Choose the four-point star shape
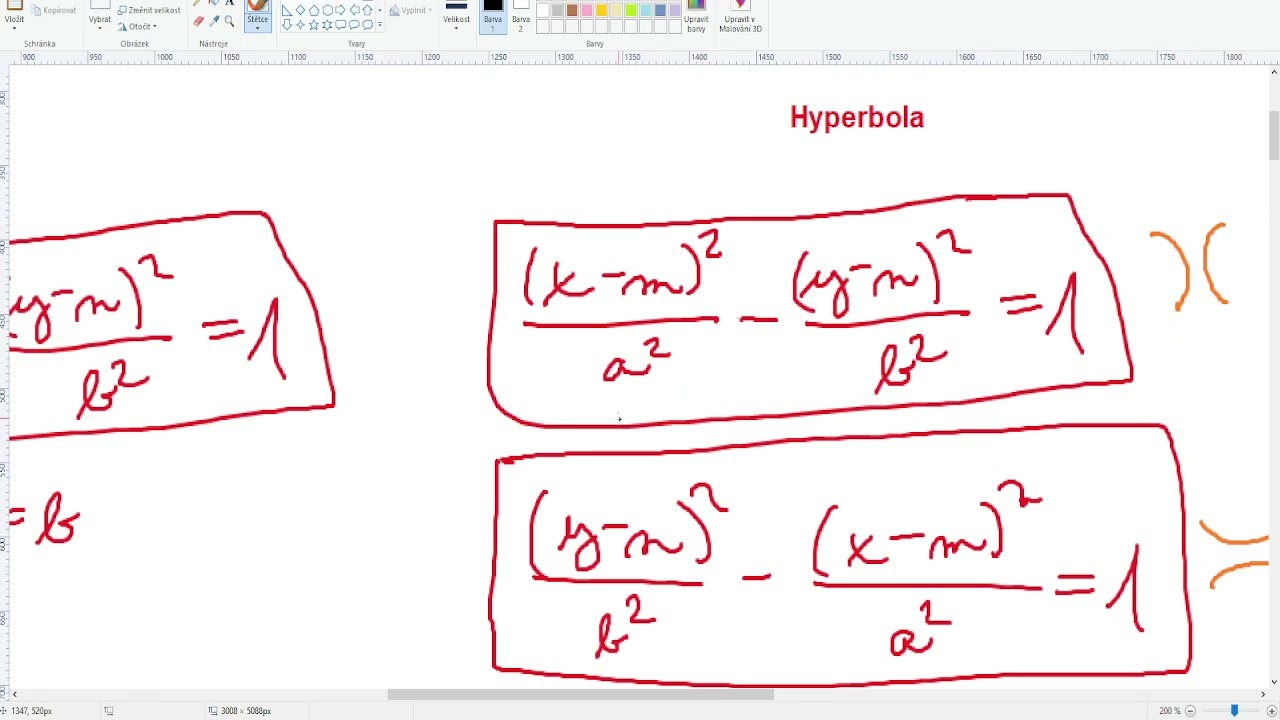Screen dimensions: 1280x720 (300, 25)
